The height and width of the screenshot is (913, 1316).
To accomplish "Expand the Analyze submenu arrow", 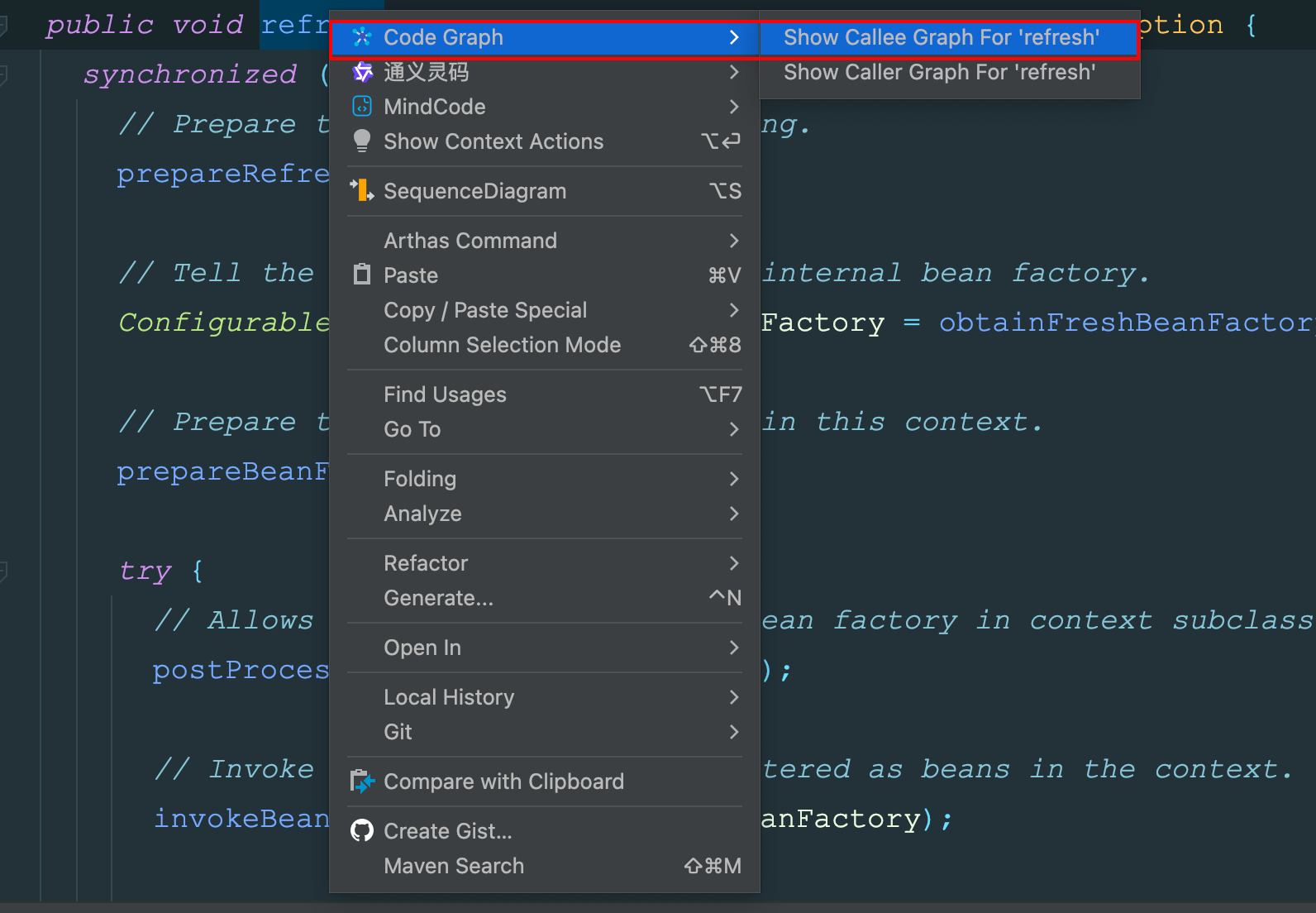I will (x=734, y=514).
